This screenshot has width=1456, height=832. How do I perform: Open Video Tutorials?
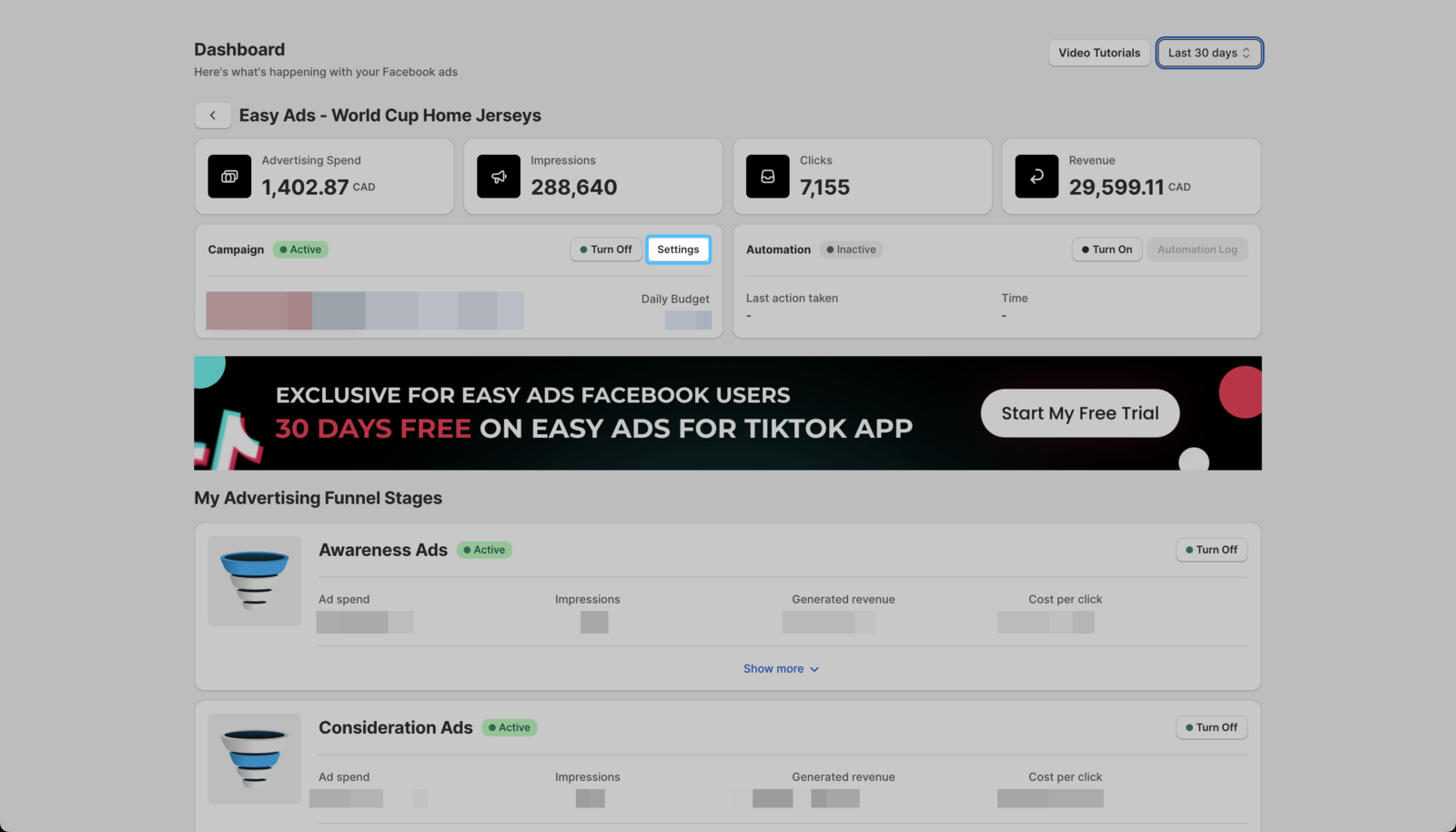tap(1098, 53)
